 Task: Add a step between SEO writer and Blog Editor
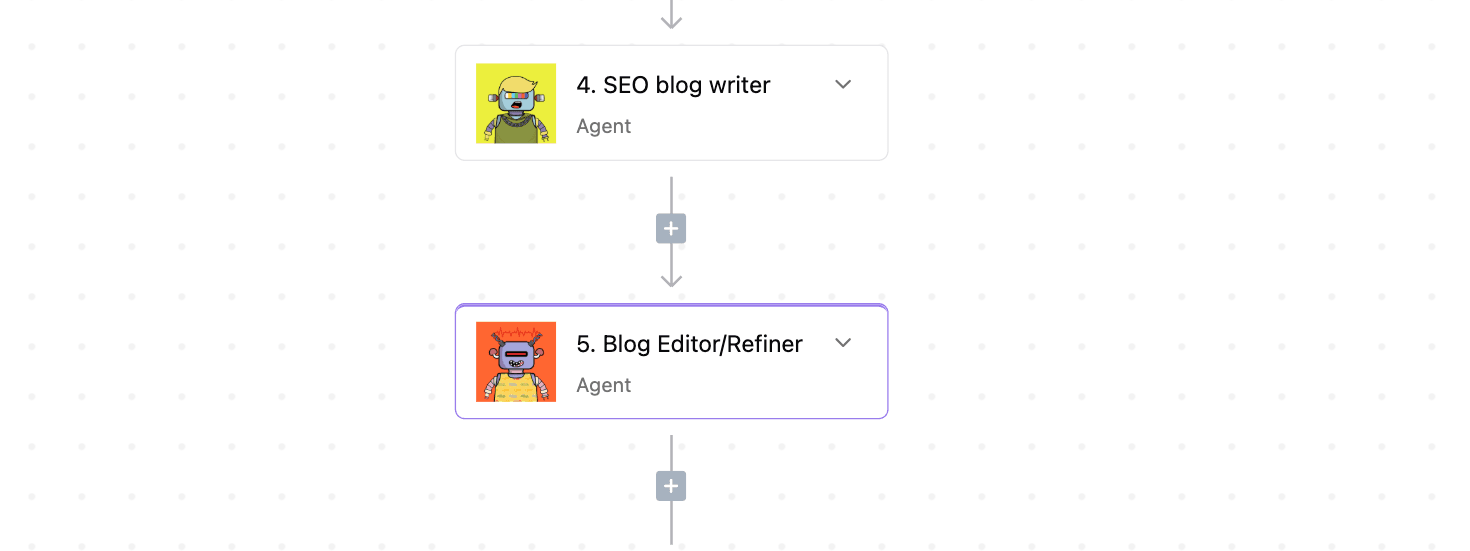[x=671, y=229]
